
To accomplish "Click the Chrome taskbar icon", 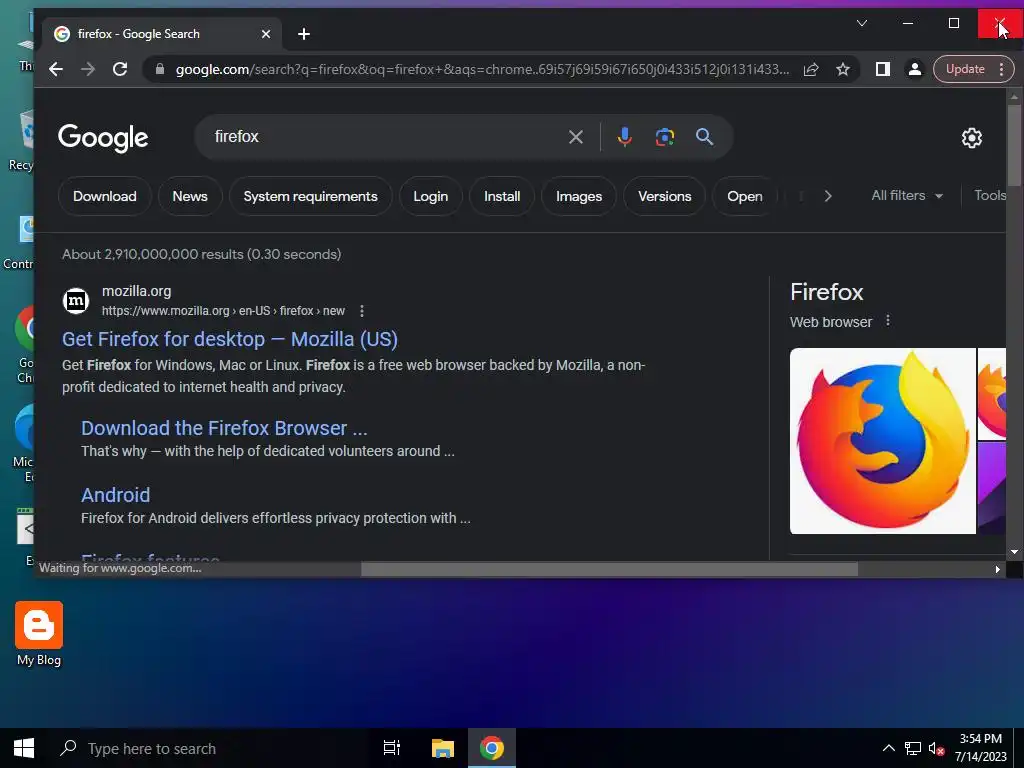I will click(492, 748).
